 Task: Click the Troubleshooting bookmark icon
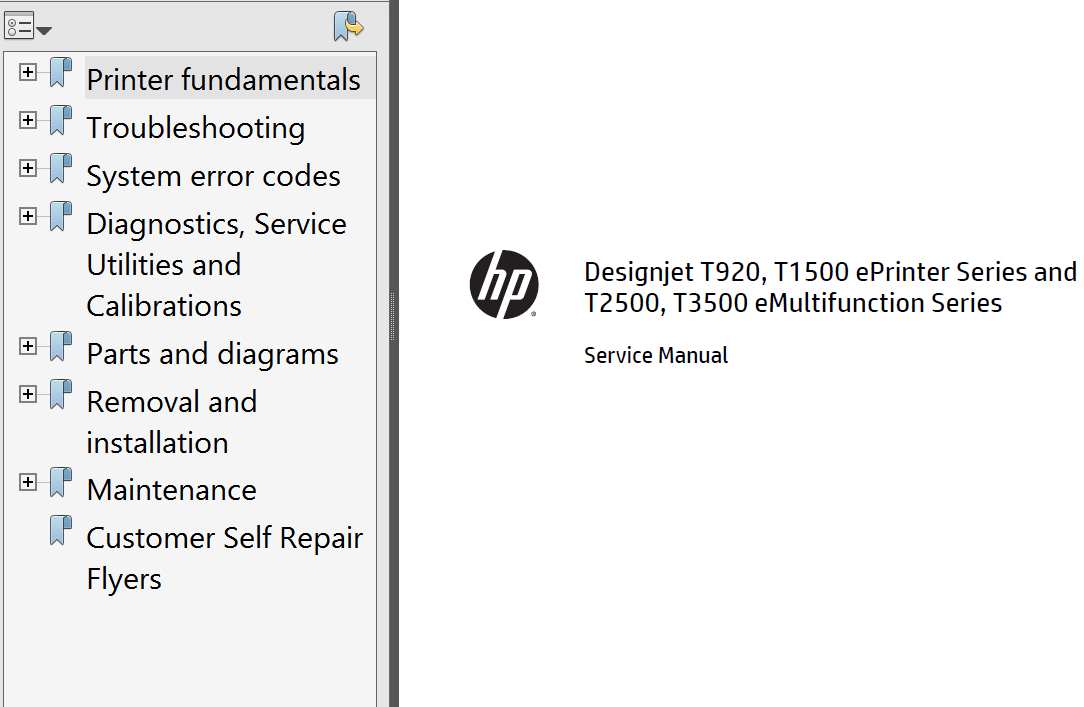pyautogui.click(x=61, y=120)
